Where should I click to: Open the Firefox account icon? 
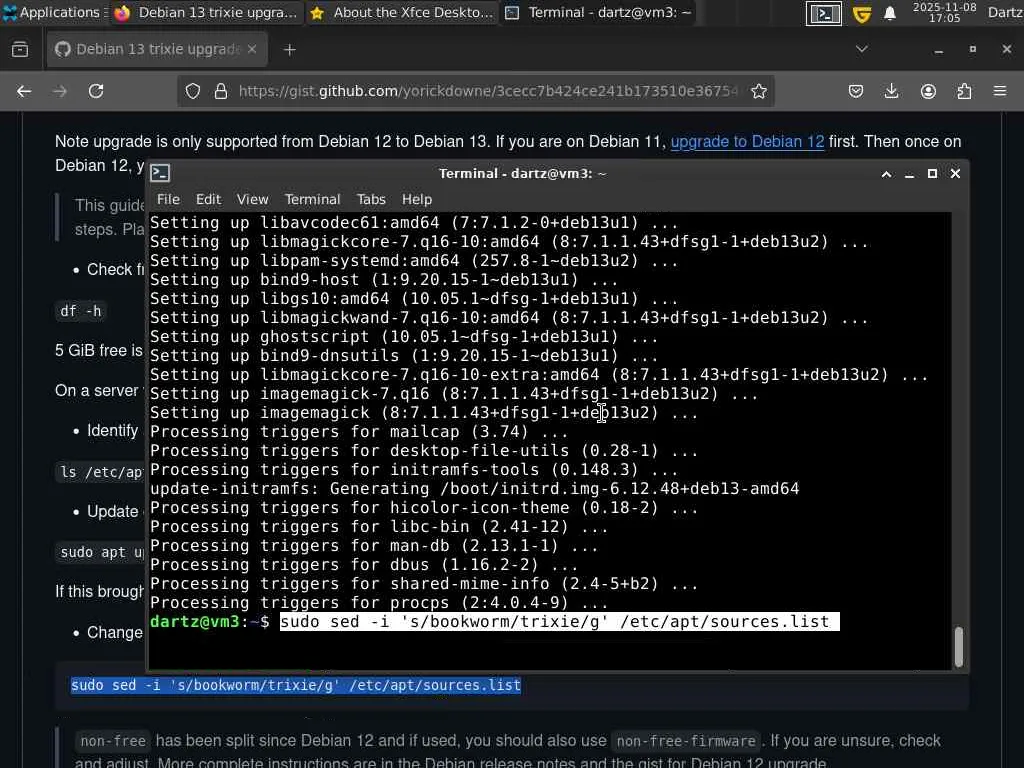coord(928,91)
